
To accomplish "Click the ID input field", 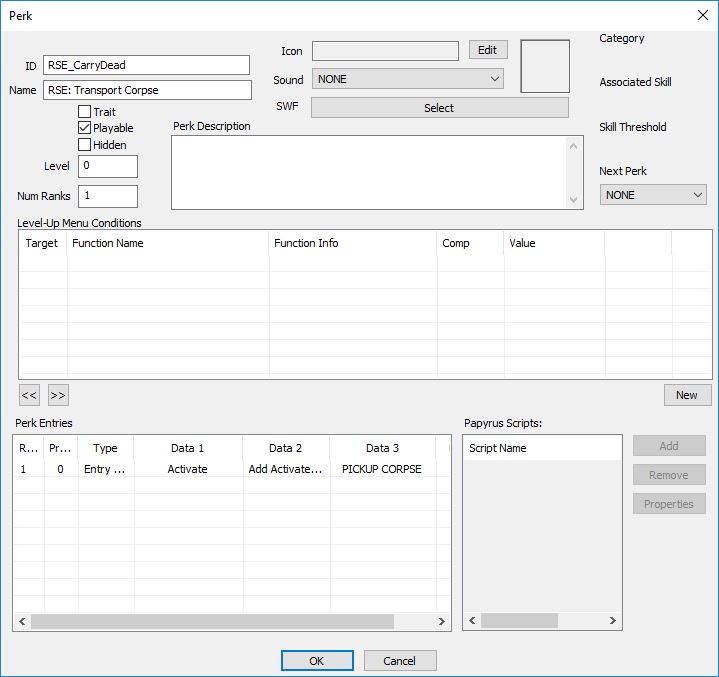I will pyautogui.click(x=146, y=65).
